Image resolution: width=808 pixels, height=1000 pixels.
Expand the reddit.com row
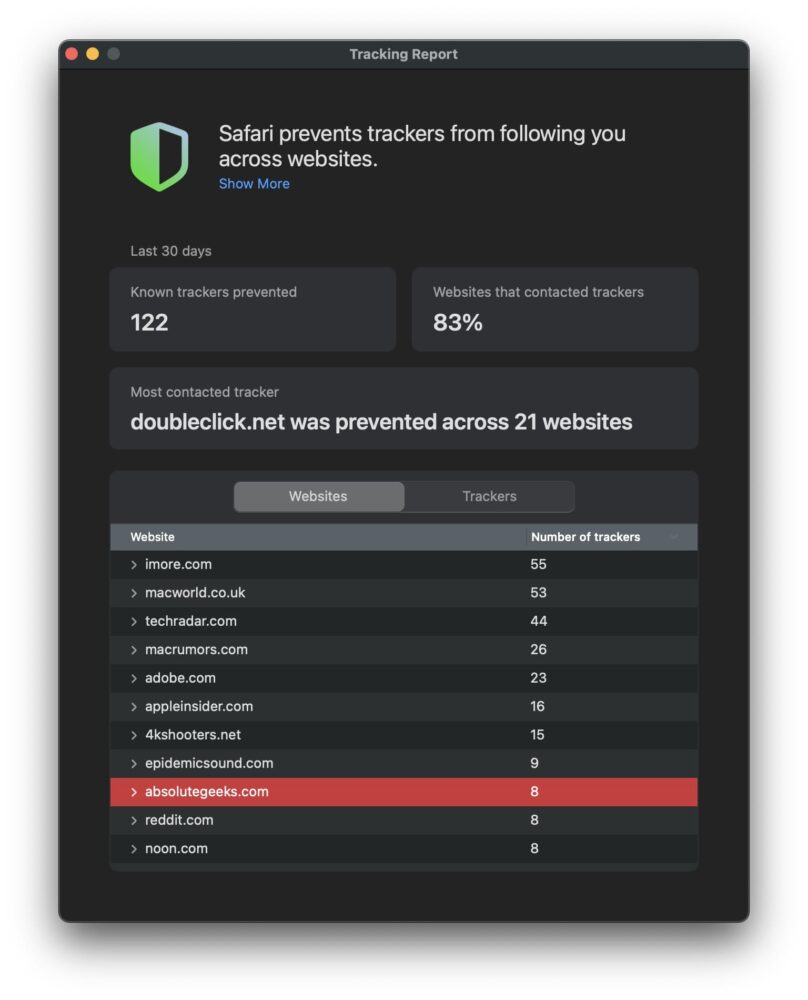point(134,820)
